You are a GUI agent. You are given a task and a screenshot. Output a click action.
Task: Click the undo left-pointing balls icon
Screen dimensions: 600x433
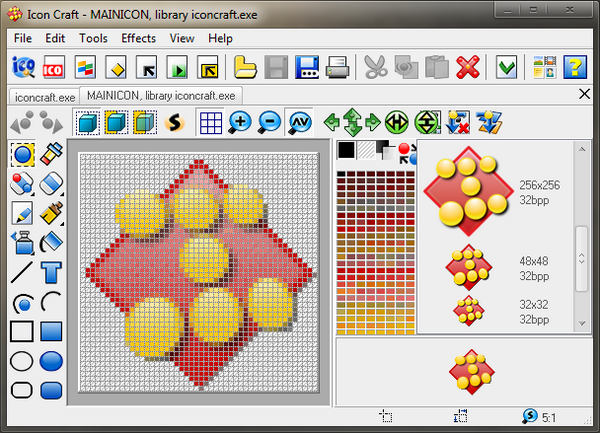(22, 122)
